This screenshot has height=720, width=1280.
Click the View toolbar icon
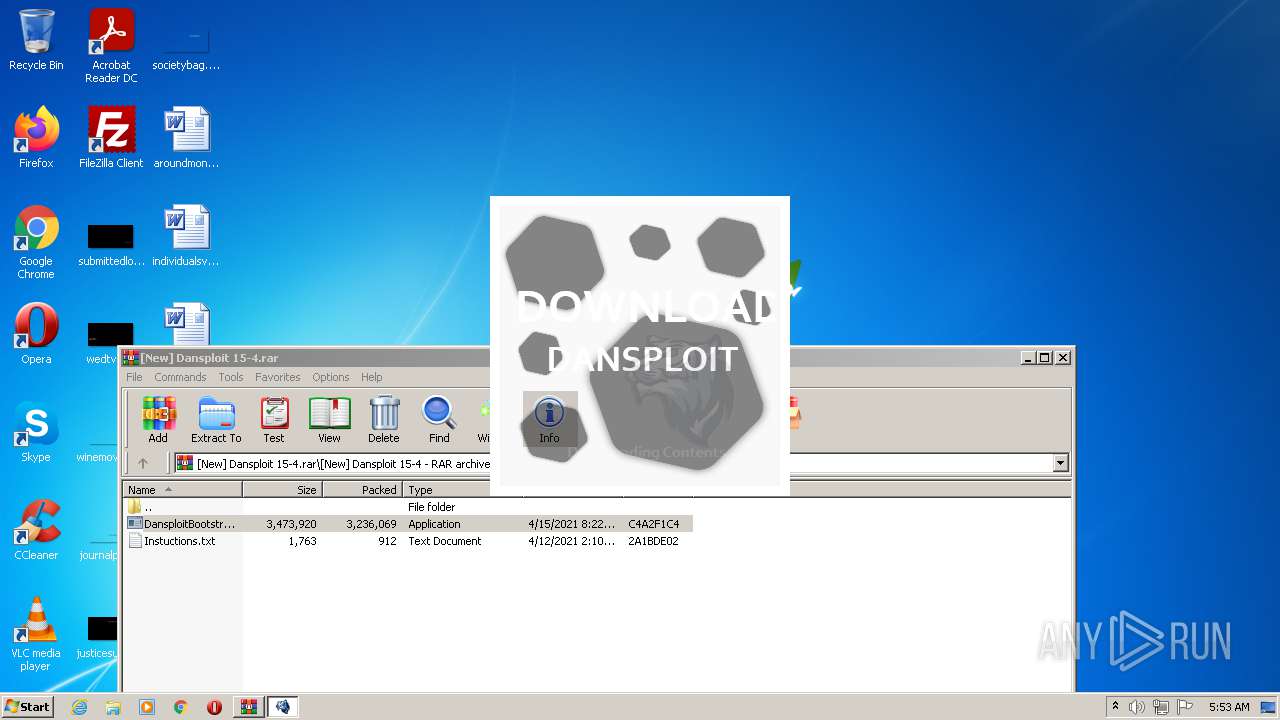tap(329, 419)
